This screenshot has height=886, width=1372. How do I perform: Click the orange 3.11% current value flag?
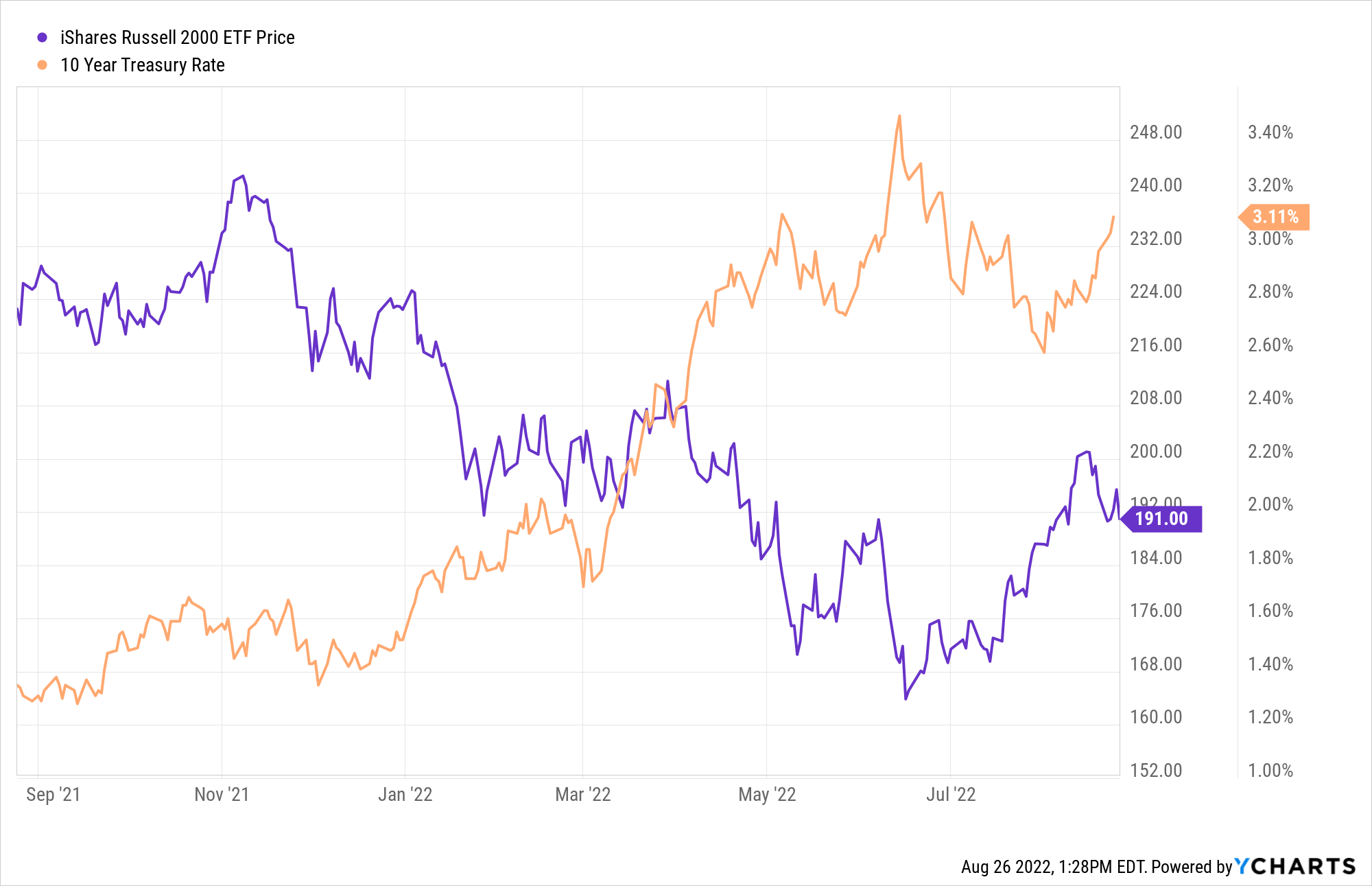pos(1275,217)
